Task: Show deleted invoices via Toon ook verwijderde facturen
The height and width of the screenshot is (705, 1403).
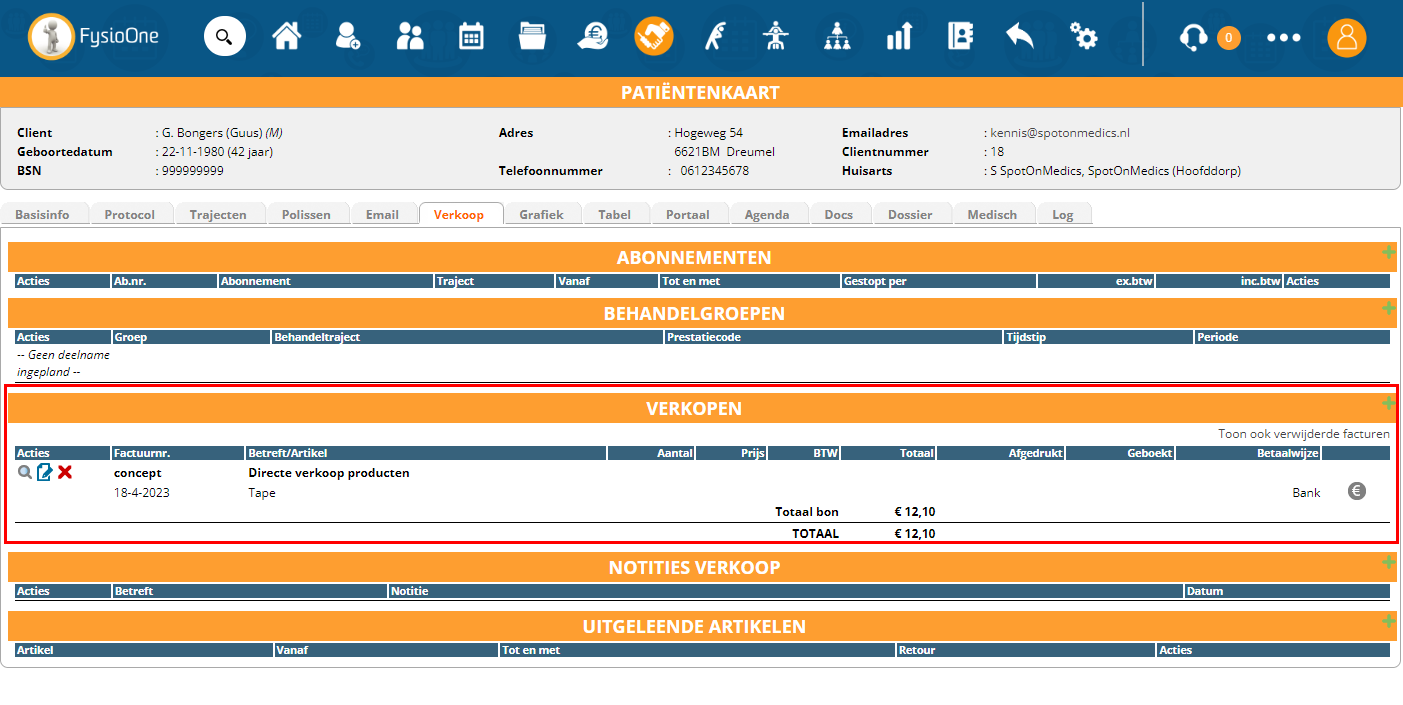Action: [x=1303, y=434]
